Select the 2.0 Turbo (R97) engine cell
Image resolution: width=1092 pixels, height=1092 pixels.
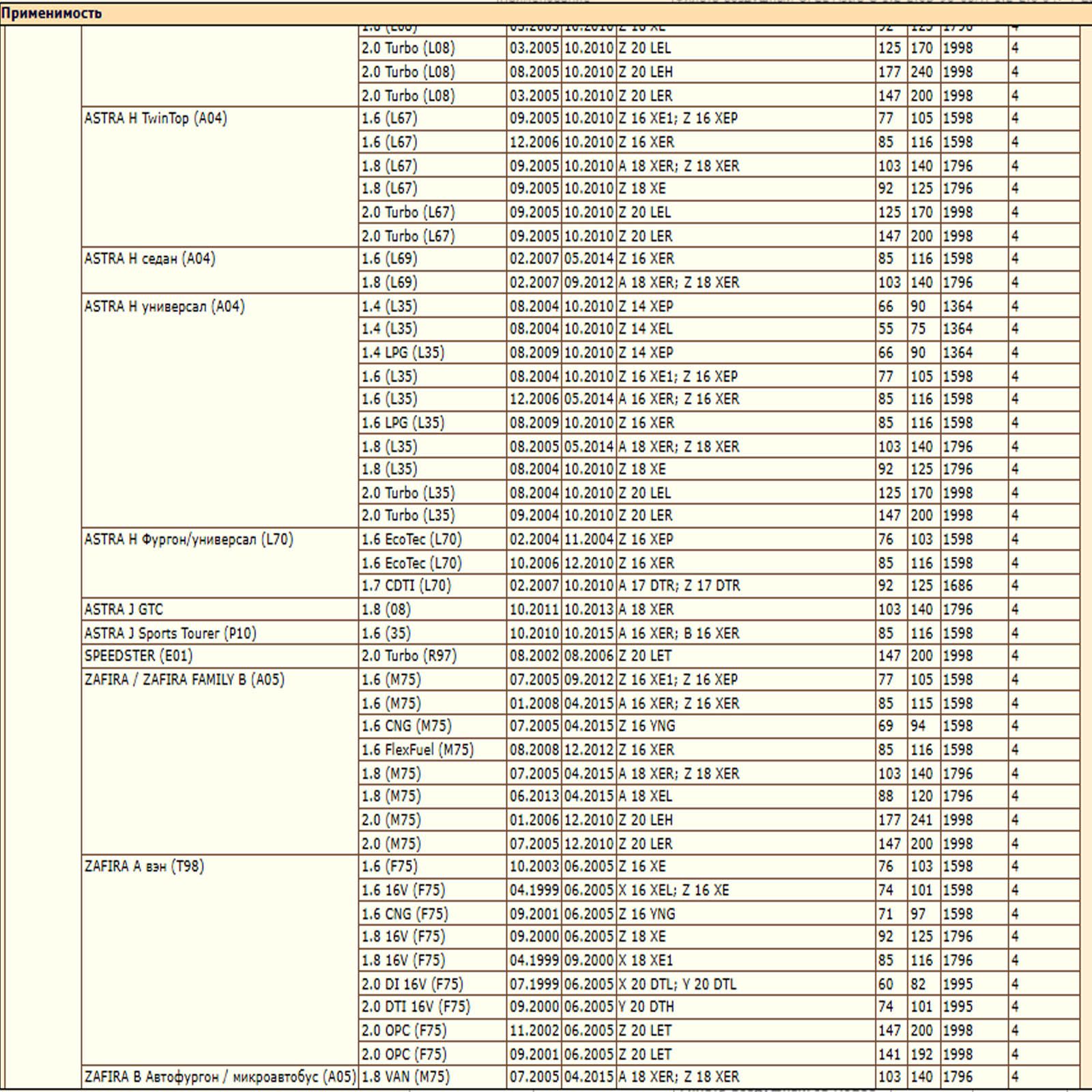[x=409, y=656]
